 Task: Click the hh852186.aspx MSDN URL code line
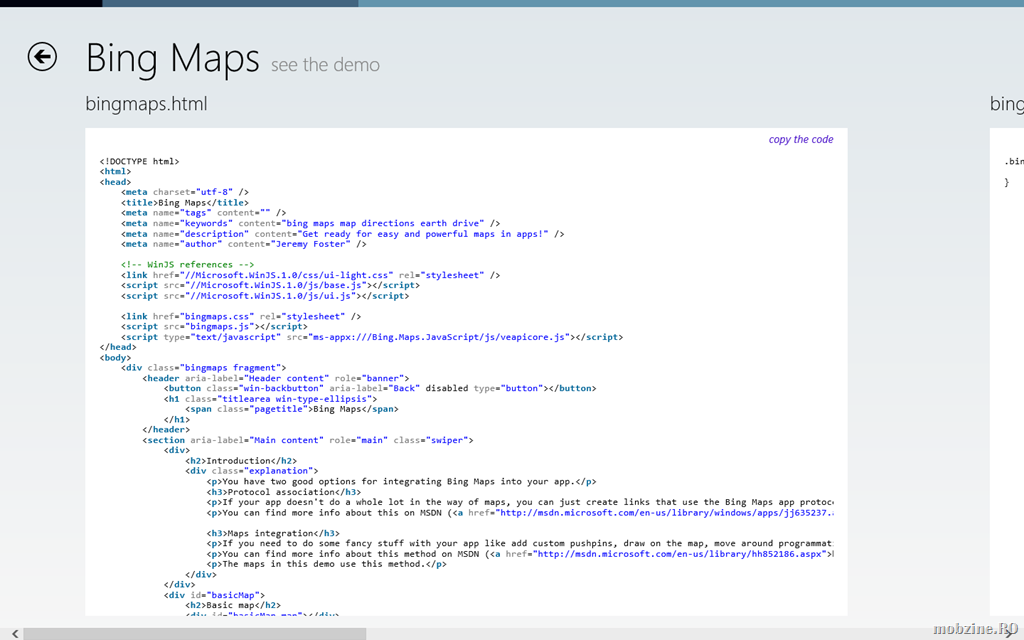[520, 554]
